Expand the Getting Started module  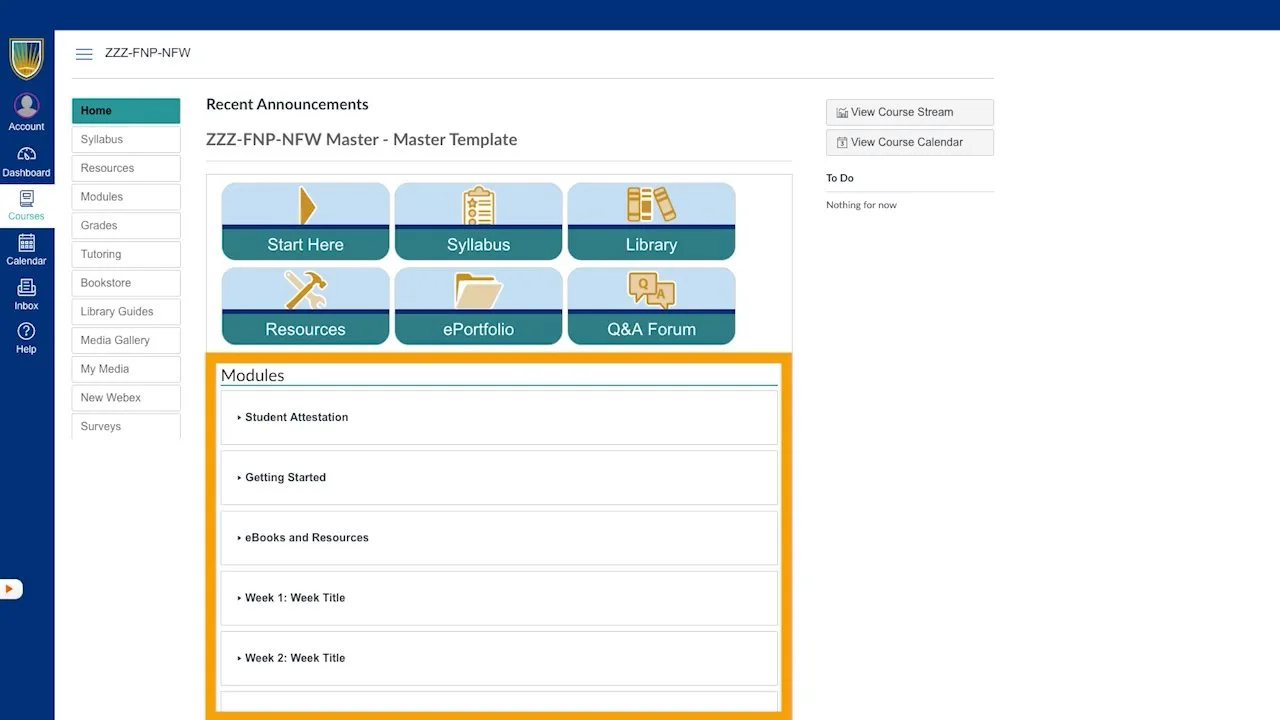[x=499, y=477]
